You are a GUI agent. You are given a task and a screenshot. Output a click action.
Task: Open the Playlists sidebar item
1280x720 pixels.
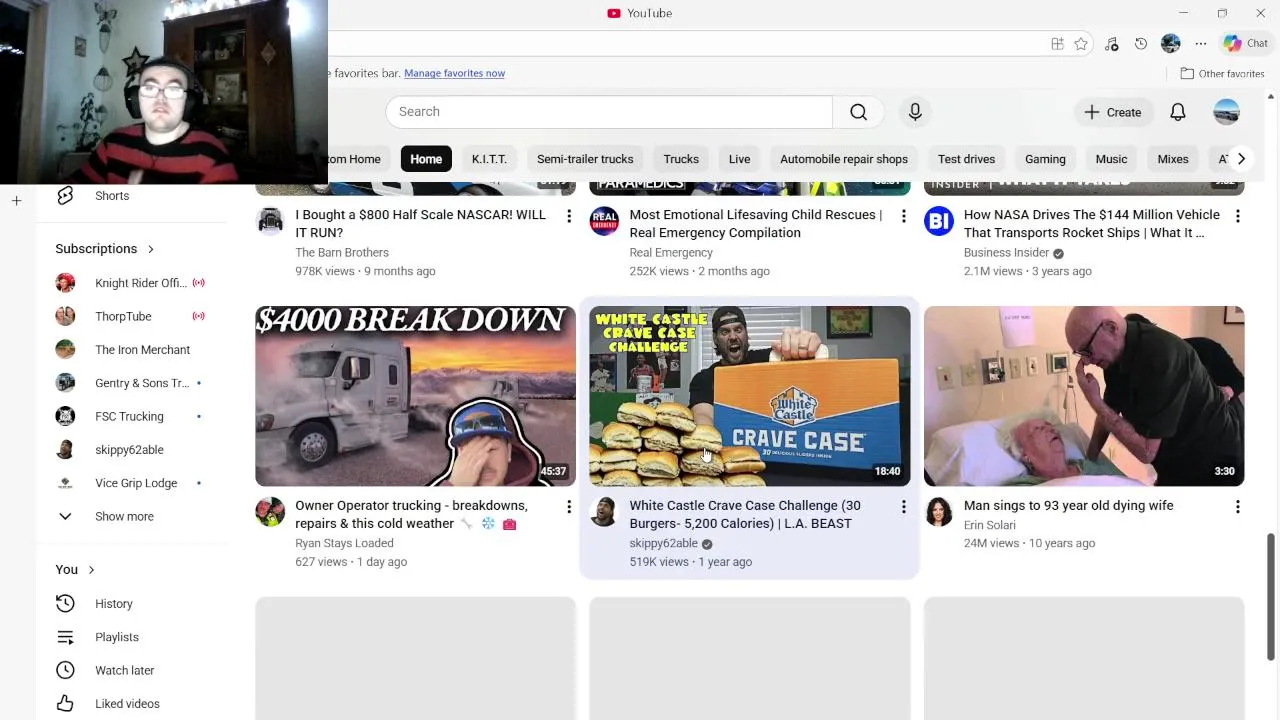click(132, 637)
